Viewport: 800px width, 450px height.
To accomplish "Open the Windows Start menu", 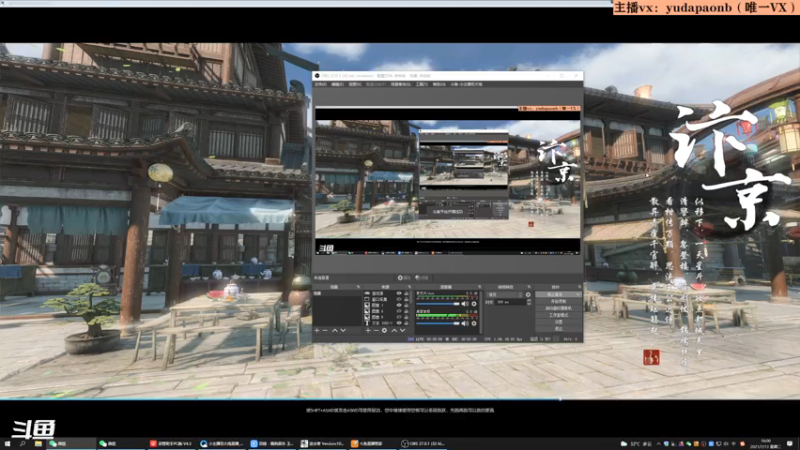I will [x=7, y=444].
